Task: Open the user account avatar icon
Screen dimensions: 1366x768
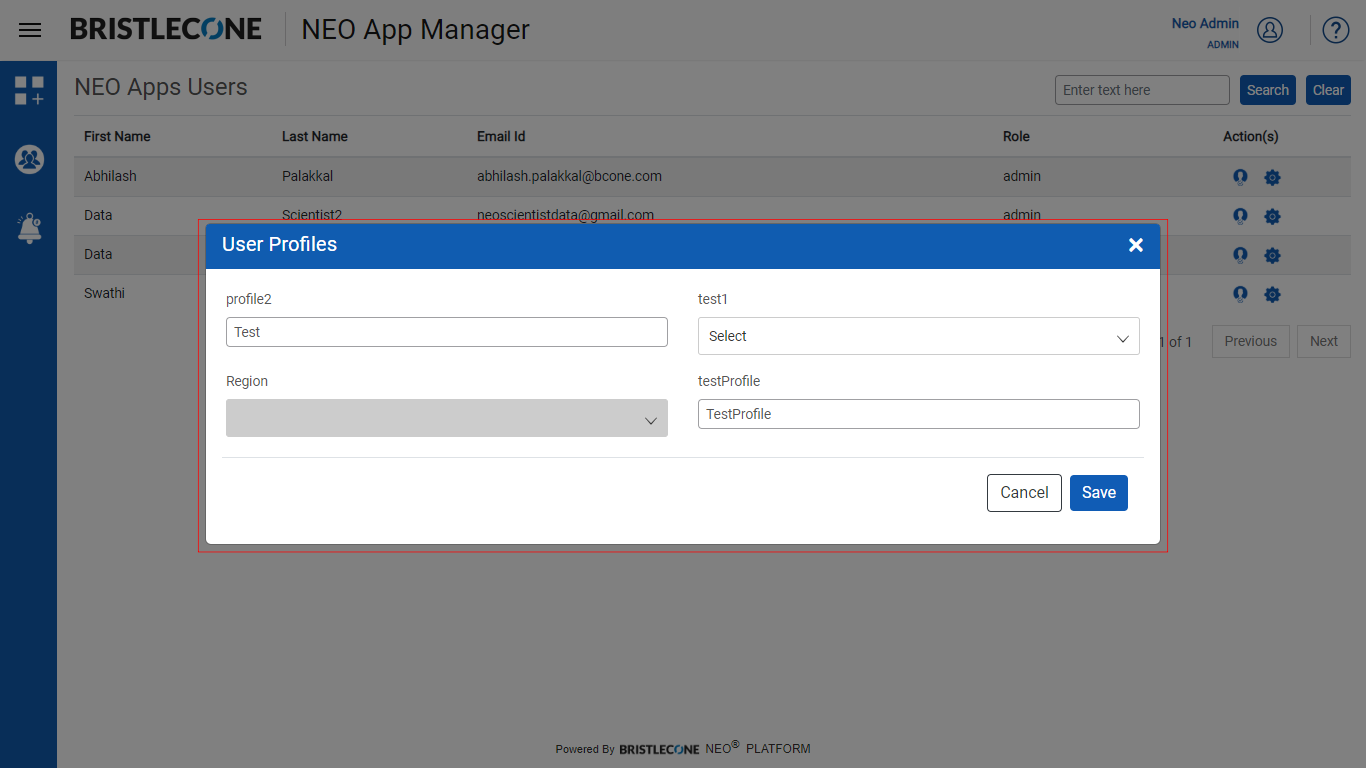Action: click(1270, 30)
